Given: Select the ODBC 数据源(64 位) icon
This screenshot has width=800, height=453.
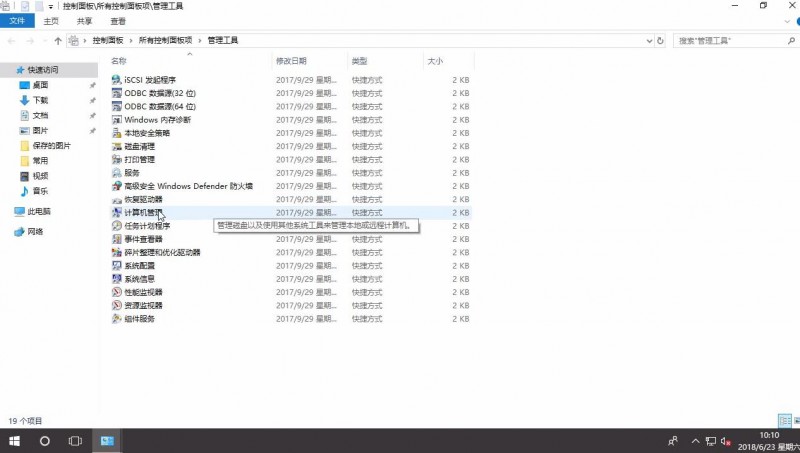Looking at the screenshot, I should (117, 107).
